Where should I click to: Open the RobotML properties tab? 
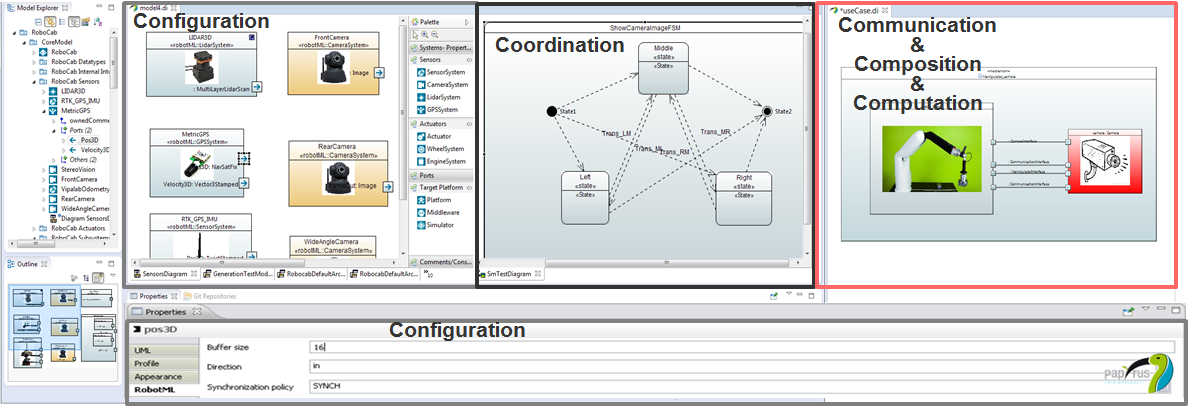click(153, 390)
